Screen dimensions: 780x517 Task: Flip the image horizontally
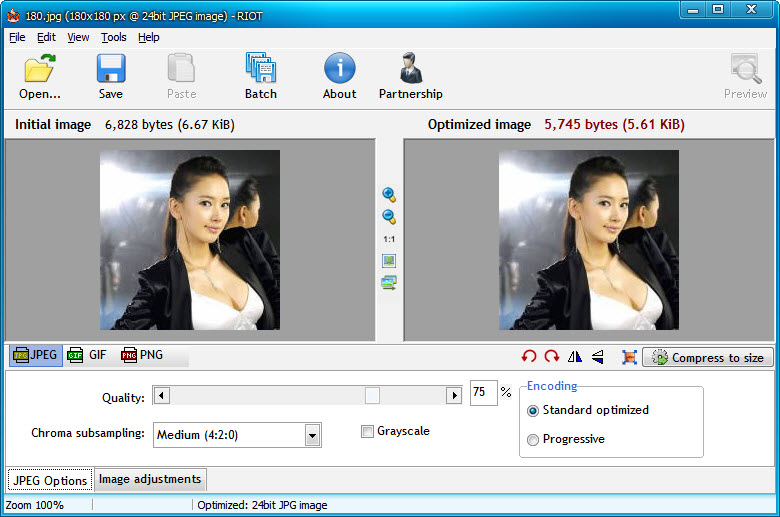[x=575, y=357]
